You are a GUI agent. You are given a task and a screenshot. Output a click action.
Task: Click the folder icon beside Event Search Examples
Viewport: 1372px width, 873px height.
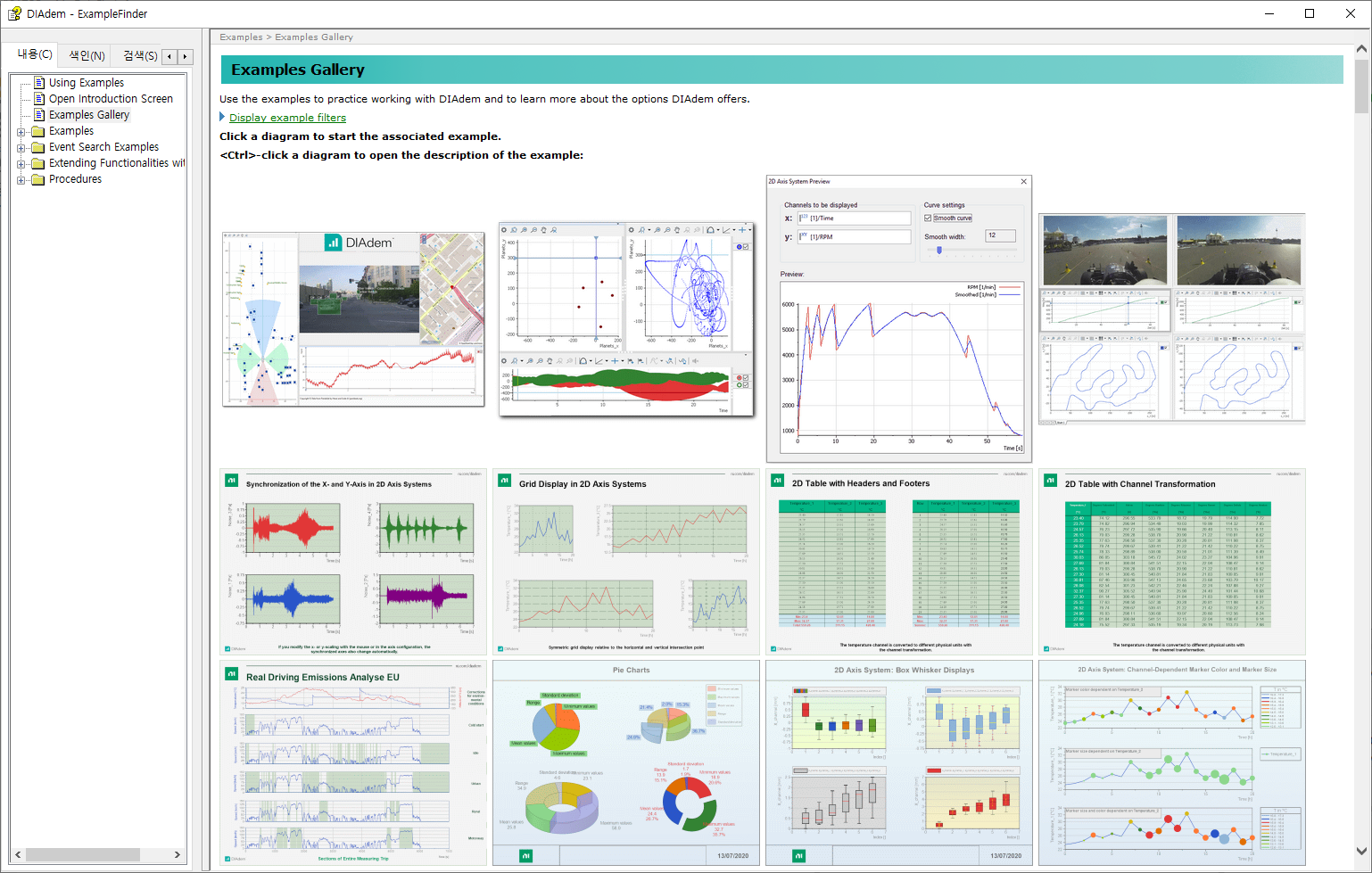click(38, 147)
